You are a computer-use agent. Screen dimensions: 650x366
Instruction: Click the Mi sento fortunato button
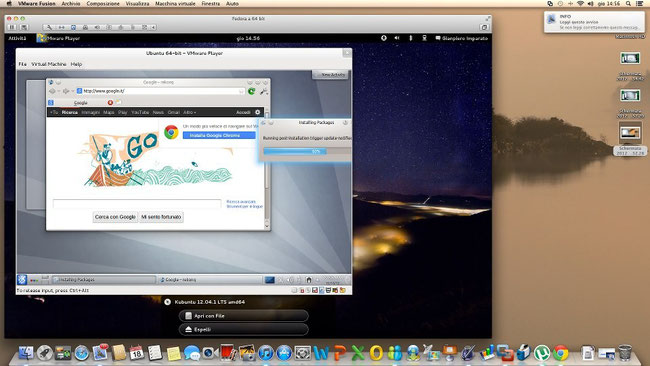click(x=161, y=217)
